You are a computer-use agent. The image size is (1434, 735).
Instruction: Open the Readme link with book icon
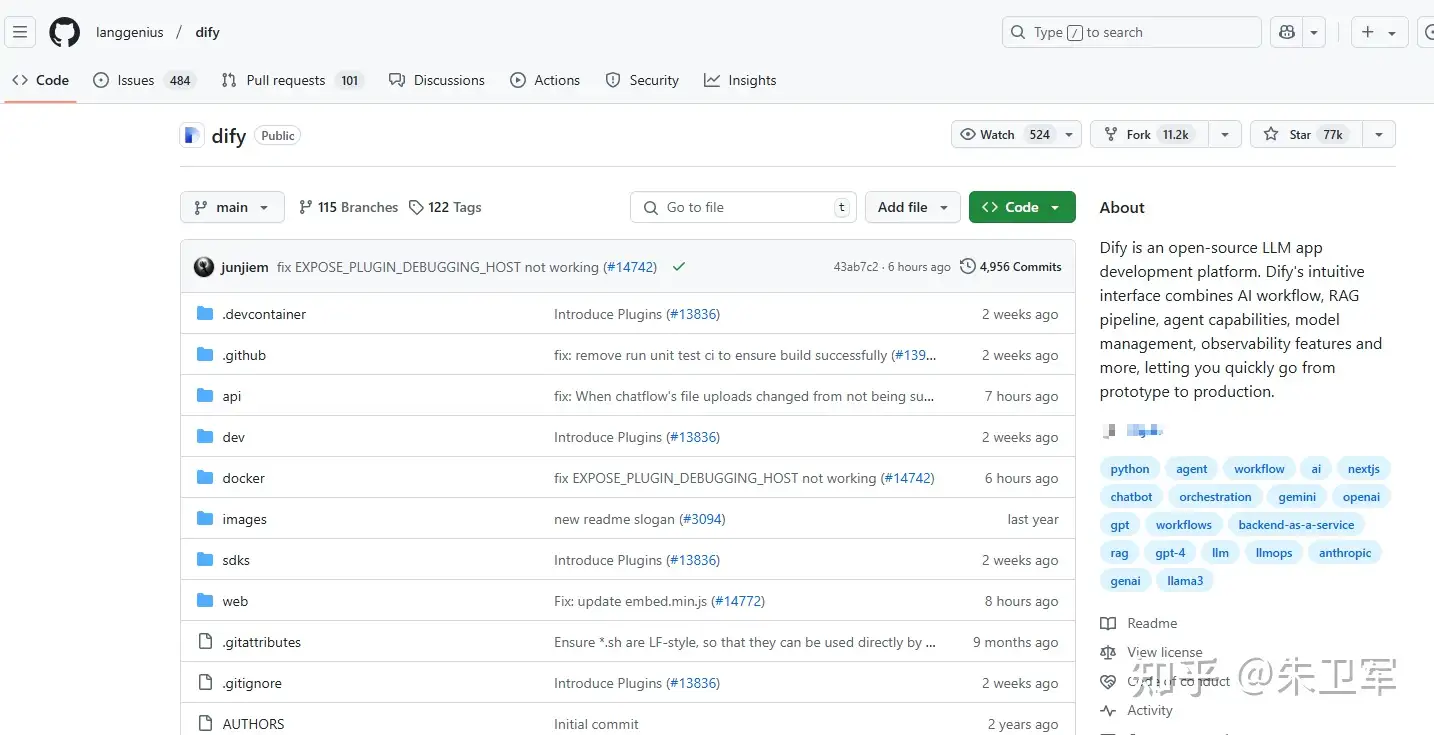1139,623
